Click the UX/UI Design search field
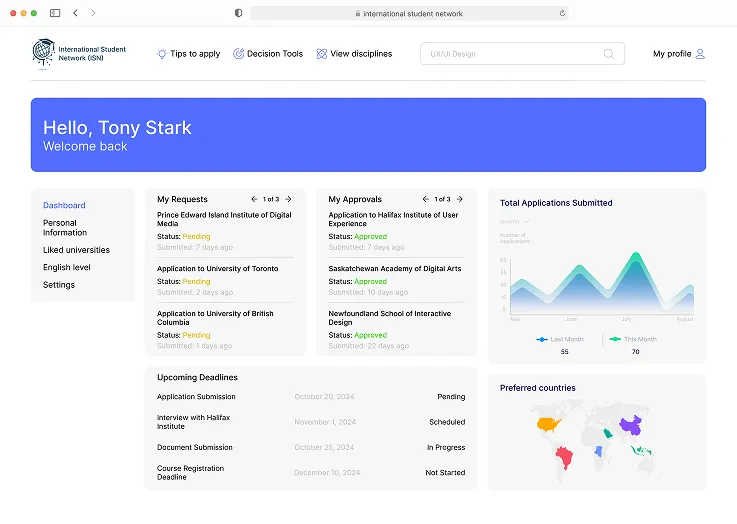The image size is (737, 524). [x=510, y=54]
